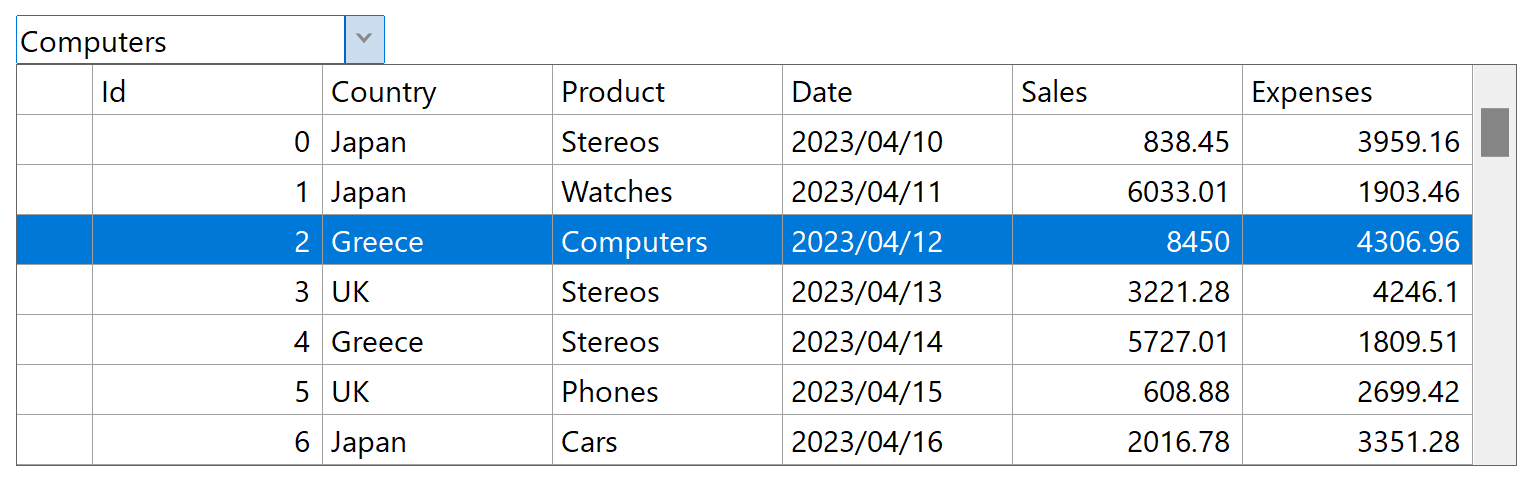Click the Product column header
Screen dimensions: 1534x483
[667, 91]
